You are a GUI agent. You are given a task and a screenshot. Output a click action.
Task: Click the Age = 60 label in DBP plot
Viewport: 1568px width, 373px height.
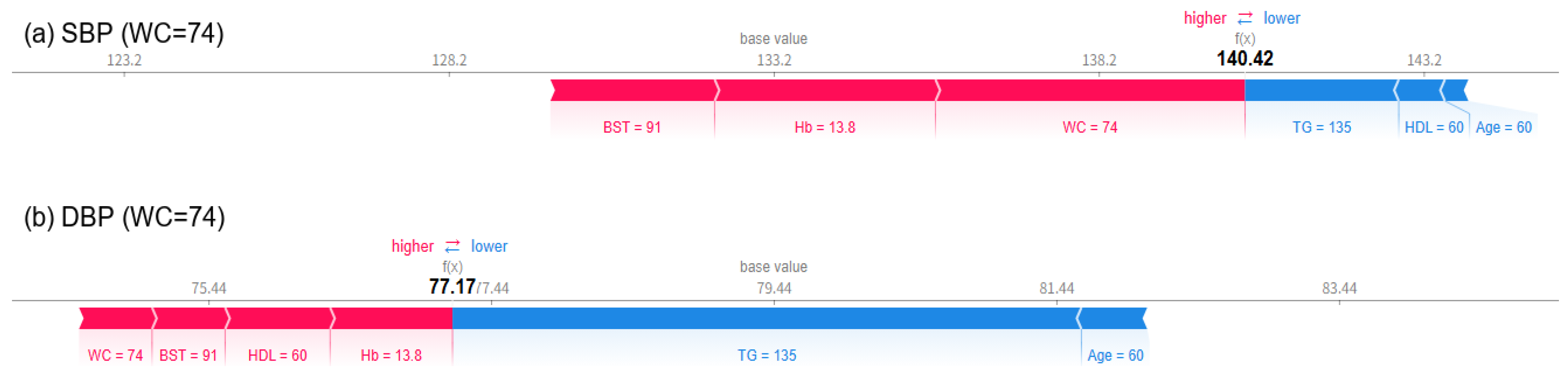point(1115,355)
